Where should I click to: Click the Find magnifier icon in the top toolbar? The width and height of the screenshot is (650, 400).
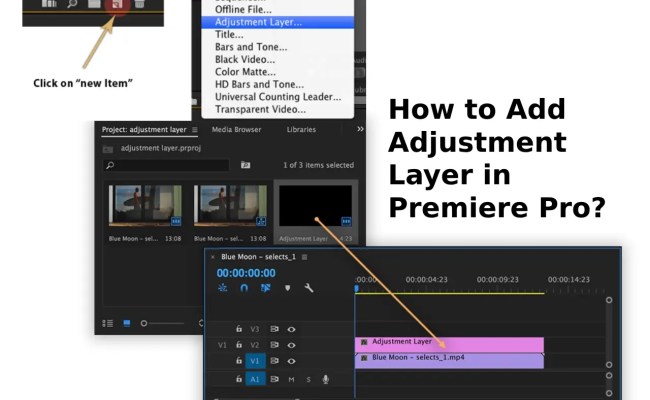pyautogui.click(x=72, y=4)
